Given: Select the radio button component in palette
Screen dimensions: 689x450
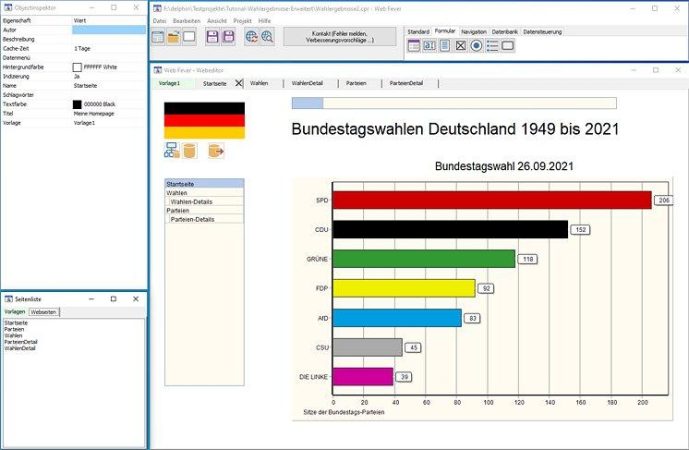Looking at the screenshot, I should [477, 45].
